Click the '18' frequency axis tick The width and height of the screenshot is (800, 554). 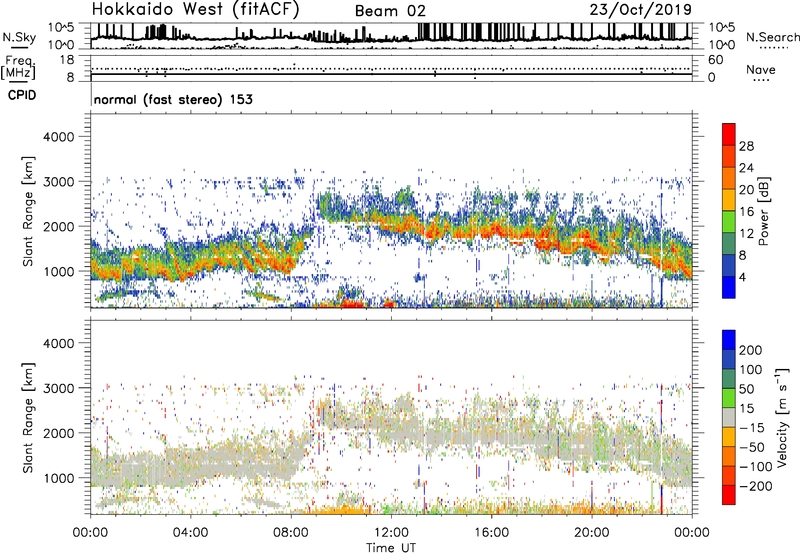[x=67, y=60]
